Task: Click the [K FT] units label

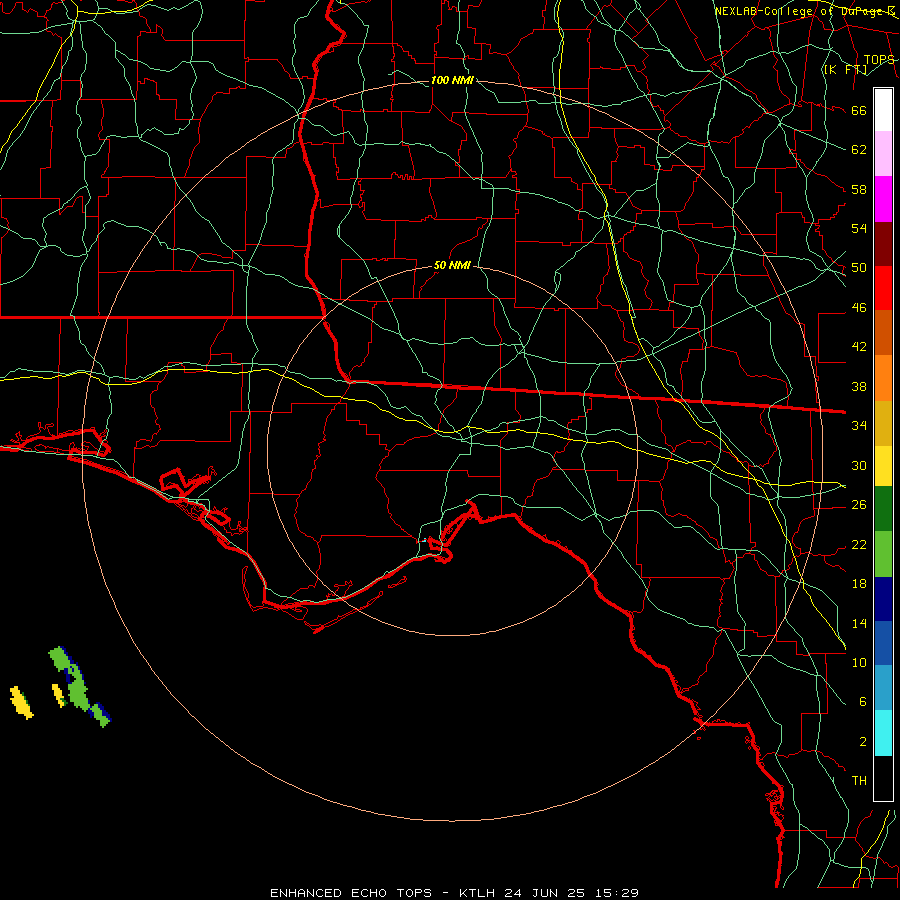Action: pos(845,70)
